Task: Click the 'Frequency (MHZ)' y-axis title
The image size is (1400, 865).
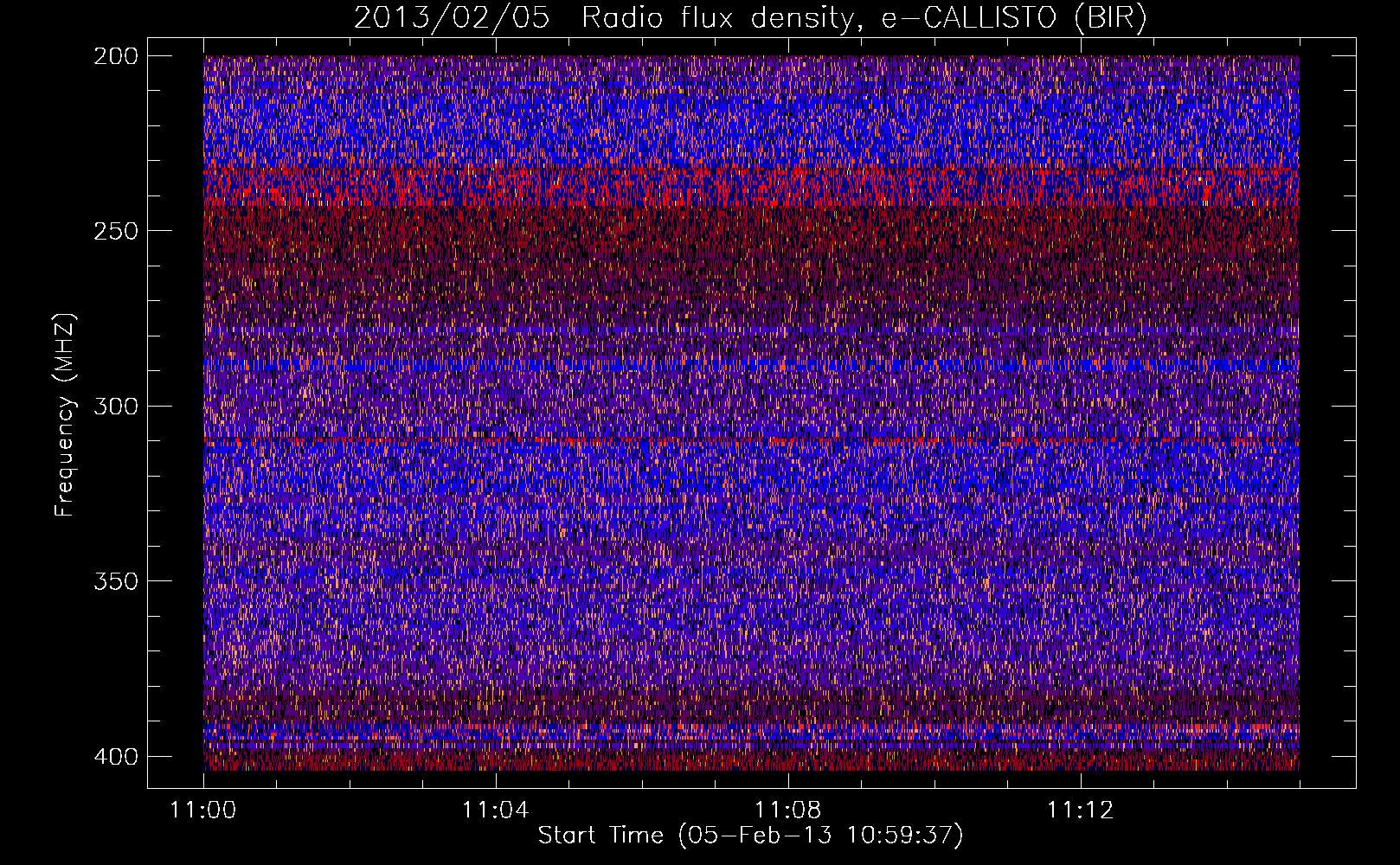Action: point(65,414)
